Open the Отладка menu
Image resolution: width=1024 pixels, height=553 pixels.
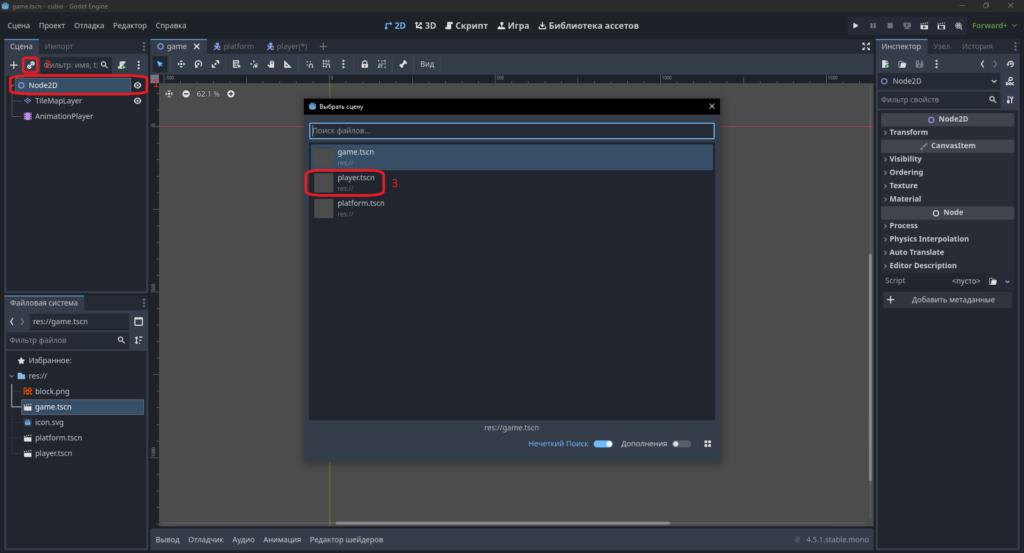tap(89, 25)
